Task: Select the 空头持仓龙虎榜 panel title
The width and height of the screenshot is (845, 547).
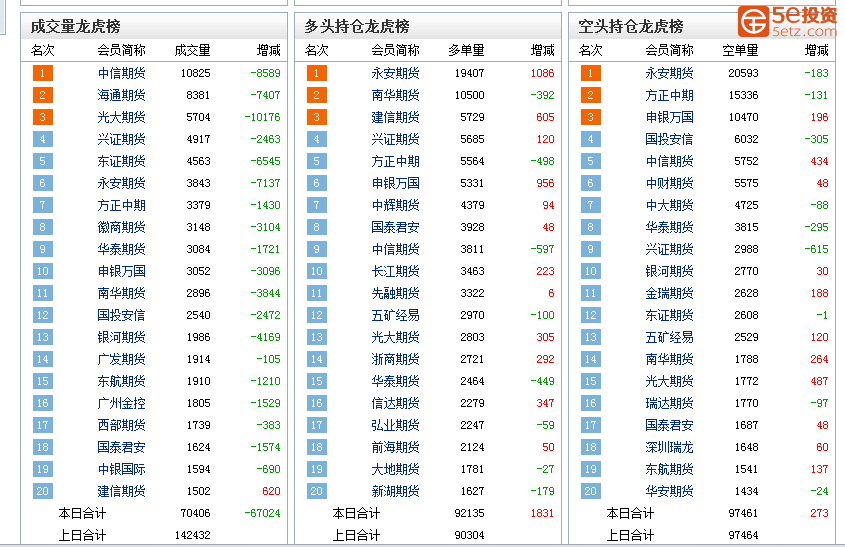Action: pyautogui.click(x=631, y=26)
